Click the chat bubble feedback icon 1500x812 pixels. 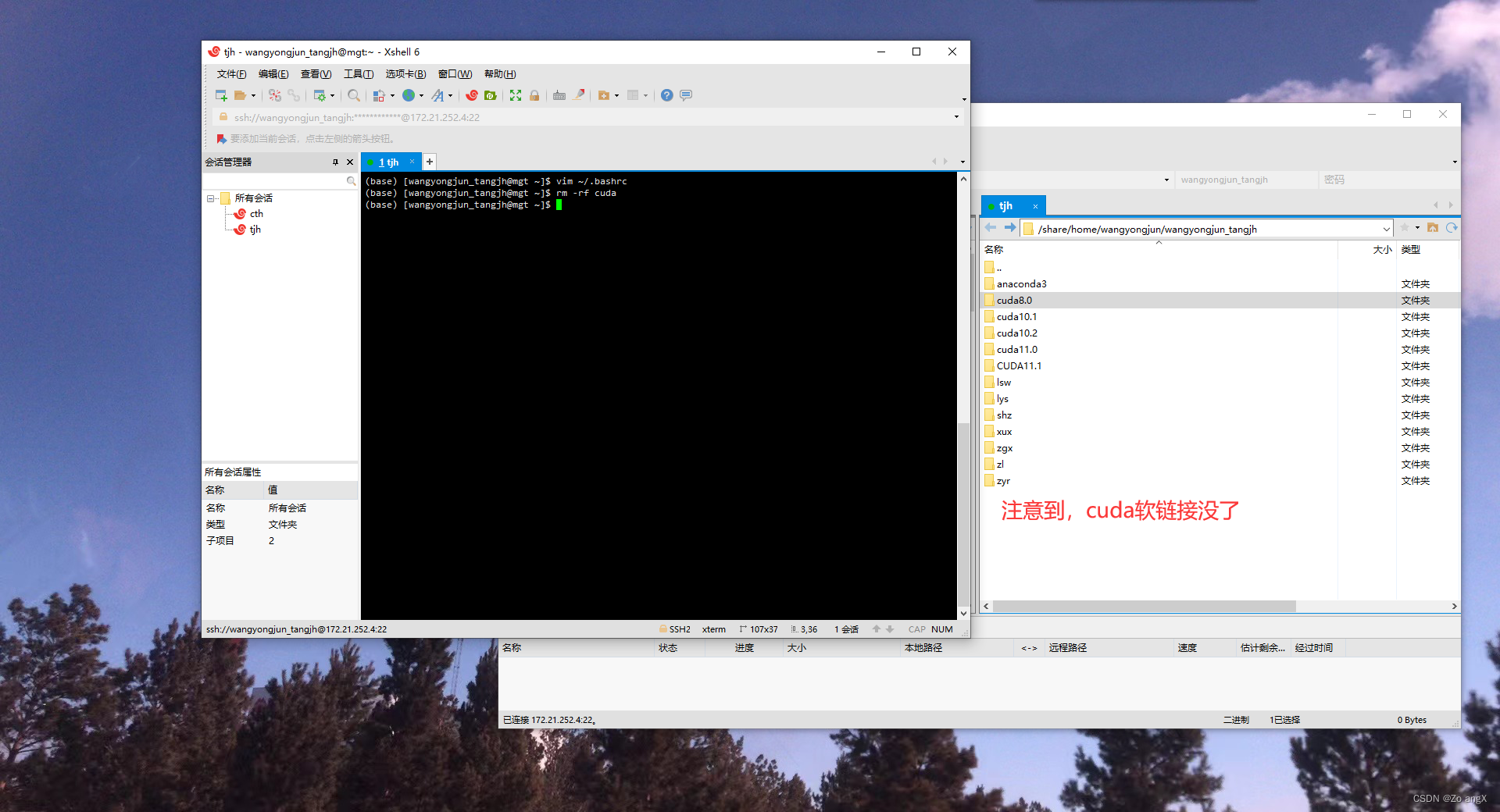coord(686,95)
